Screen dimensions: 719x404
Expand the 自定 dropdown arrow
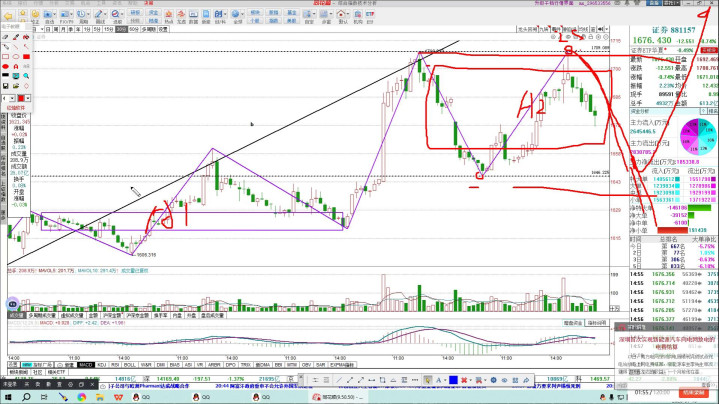[x=314, y=14]
